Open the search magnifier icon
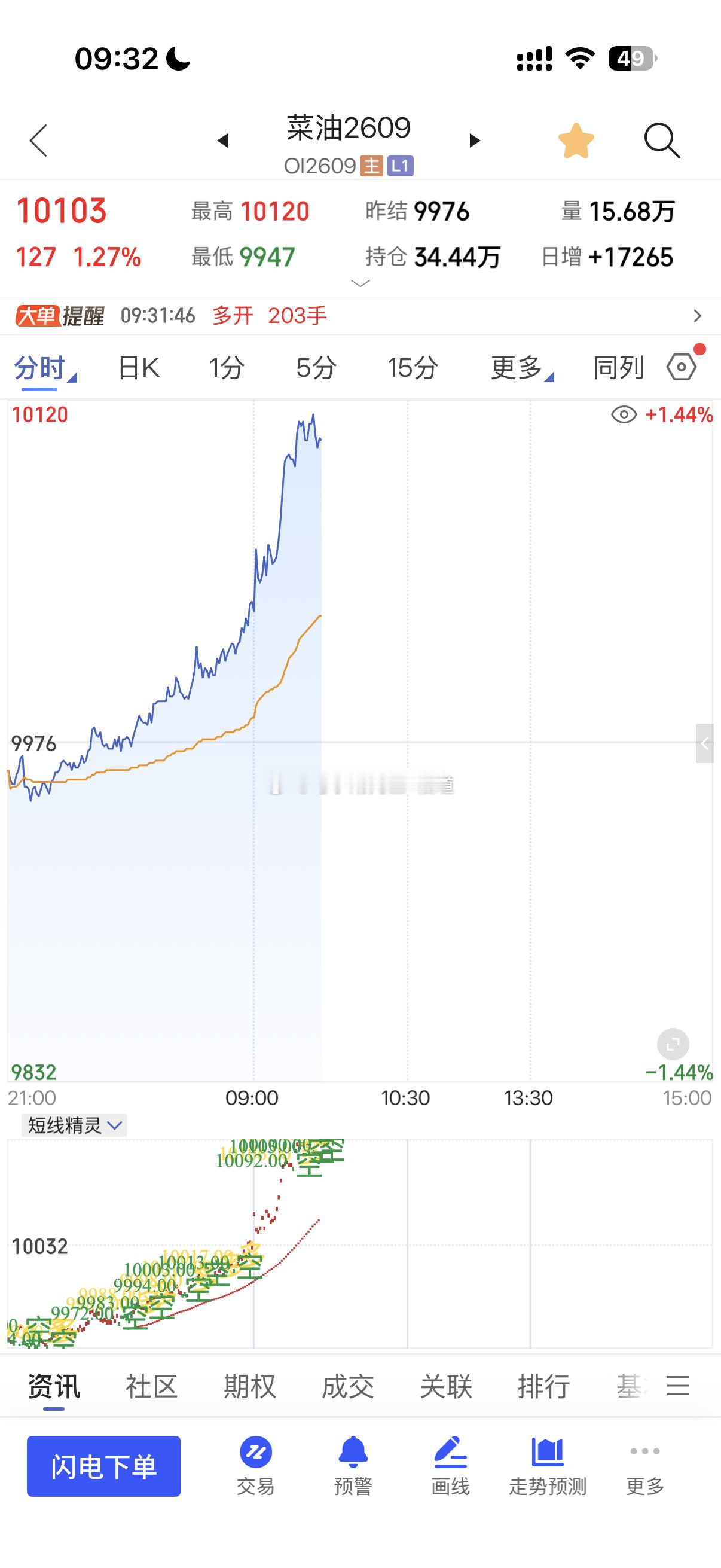The height and width of the screenshot is (1568, 721). point(661,141)
